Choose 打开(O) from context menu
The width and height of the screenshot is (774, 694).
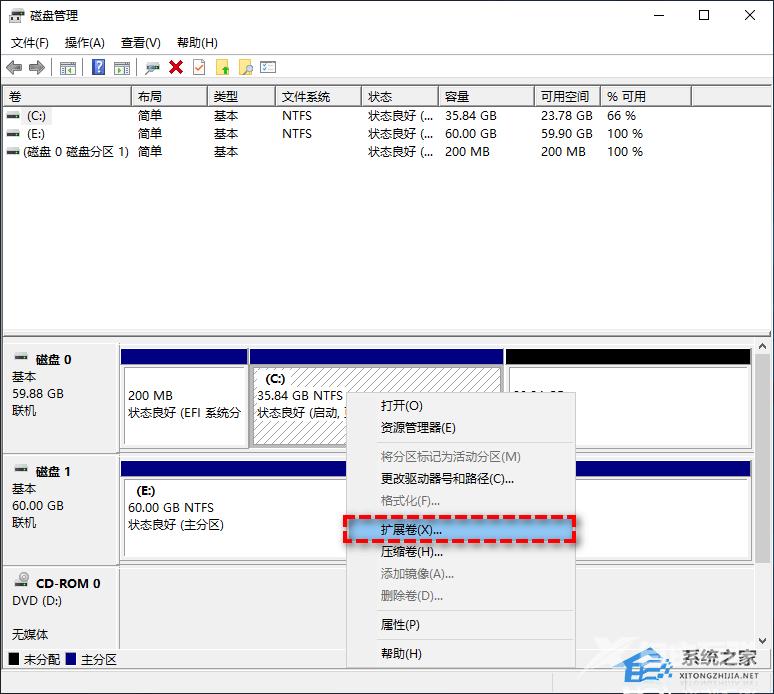coord(461,406)
